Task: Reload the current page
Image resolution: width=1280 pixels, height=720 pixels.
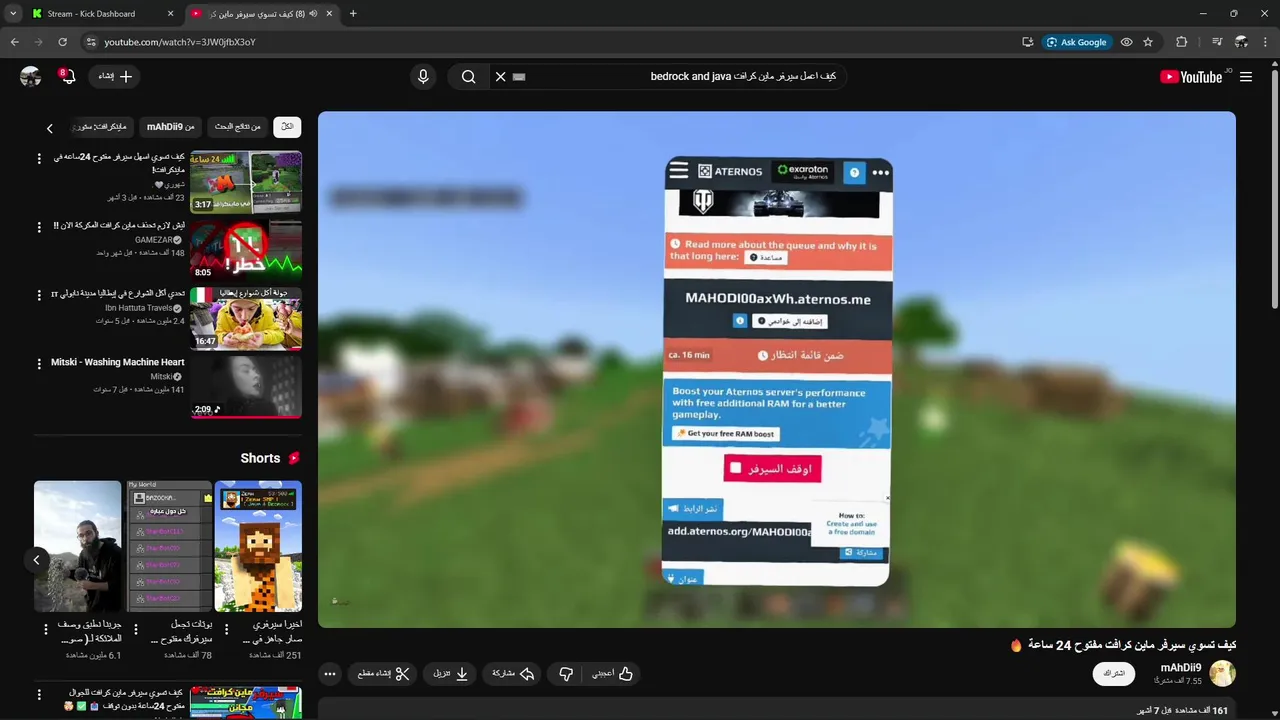Action: pos(62,42)
